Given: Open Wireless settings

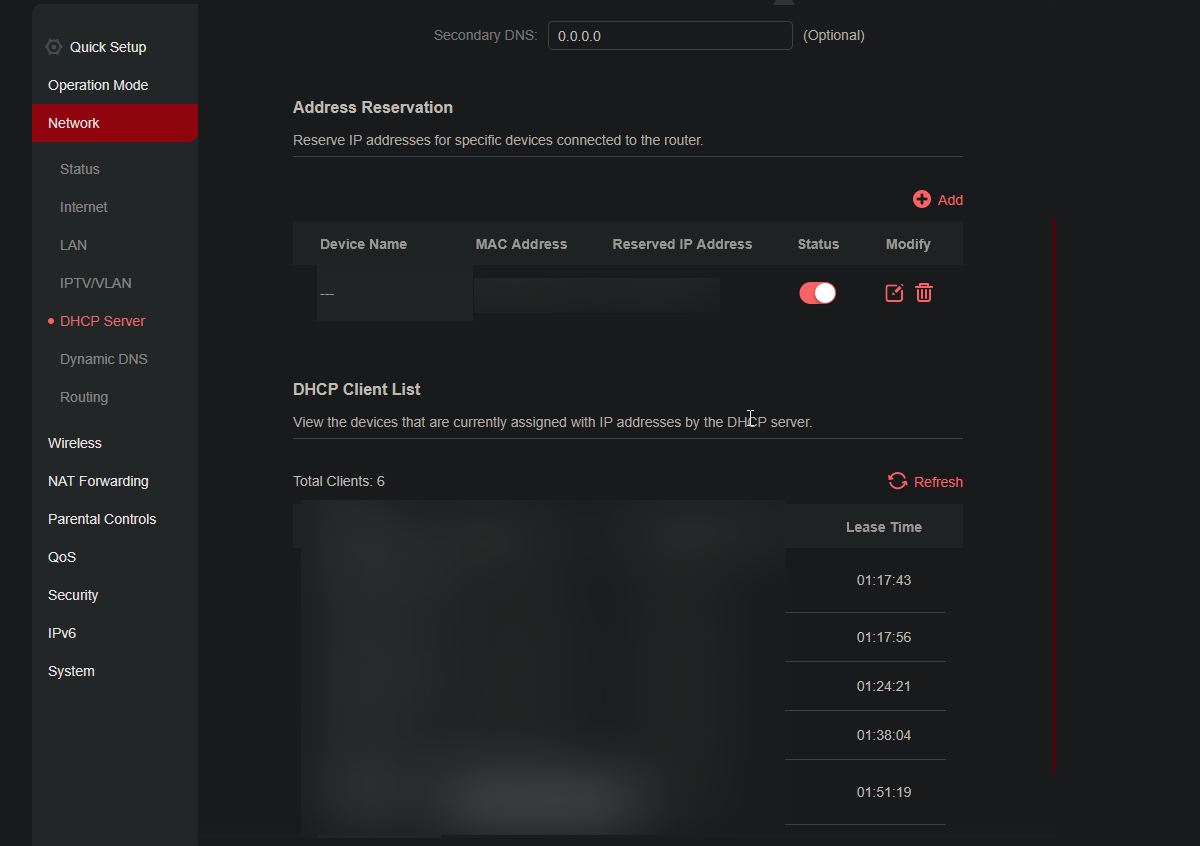Looking at the screenshot, I should click(x=75, y=443).
